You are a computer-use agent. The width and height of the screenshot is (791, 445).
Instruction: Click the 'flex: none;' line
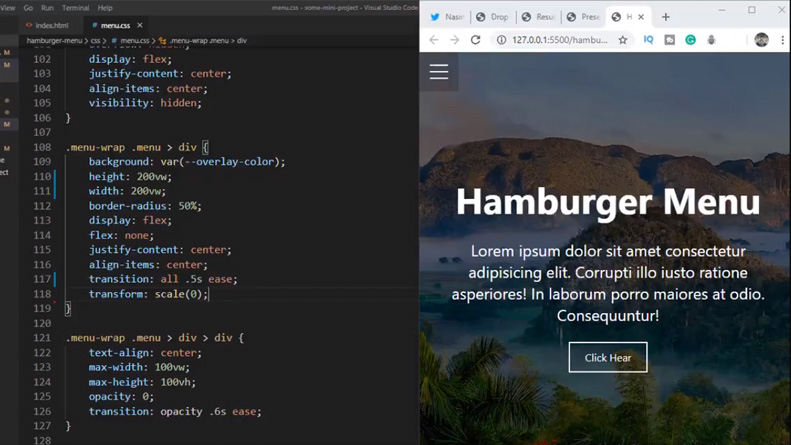click(121, 235)
